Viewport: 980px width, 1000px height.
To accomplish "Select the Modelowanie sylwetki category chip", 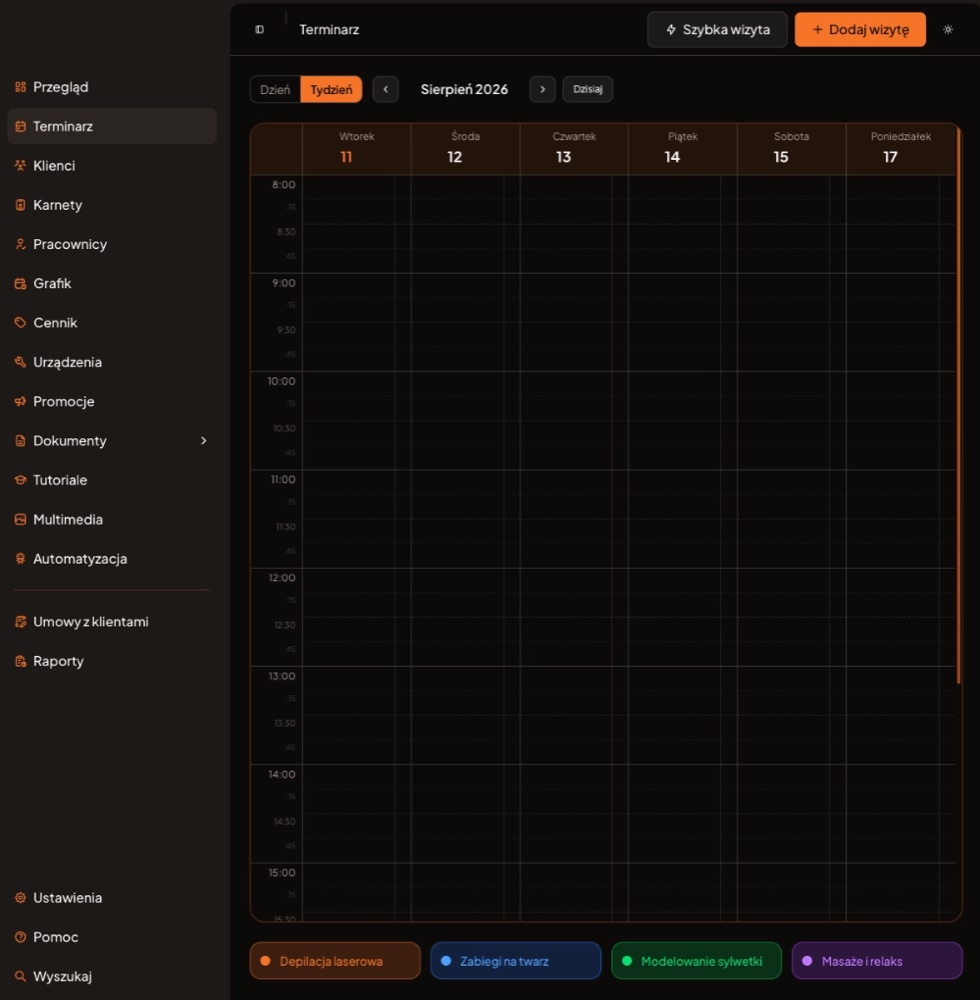I will click(x=696, y=961).
